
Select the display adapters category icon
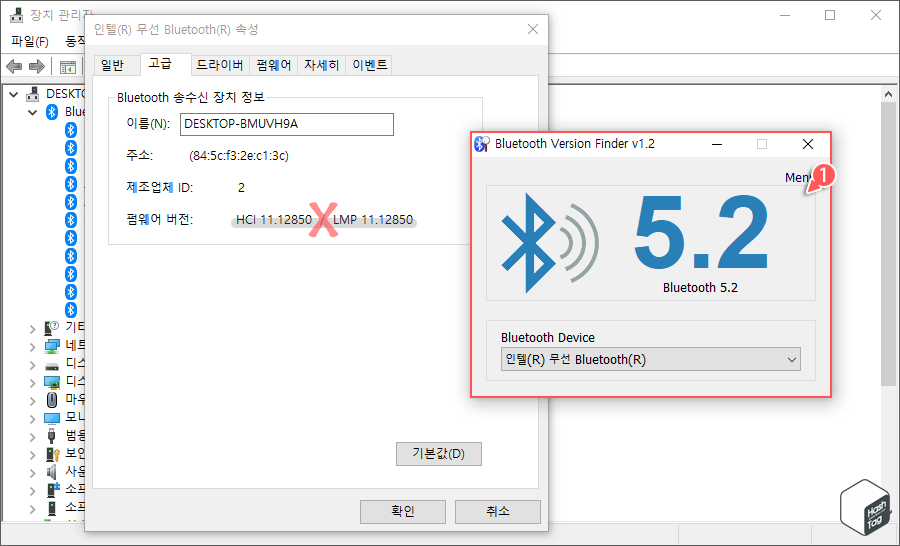click(52, 382)
